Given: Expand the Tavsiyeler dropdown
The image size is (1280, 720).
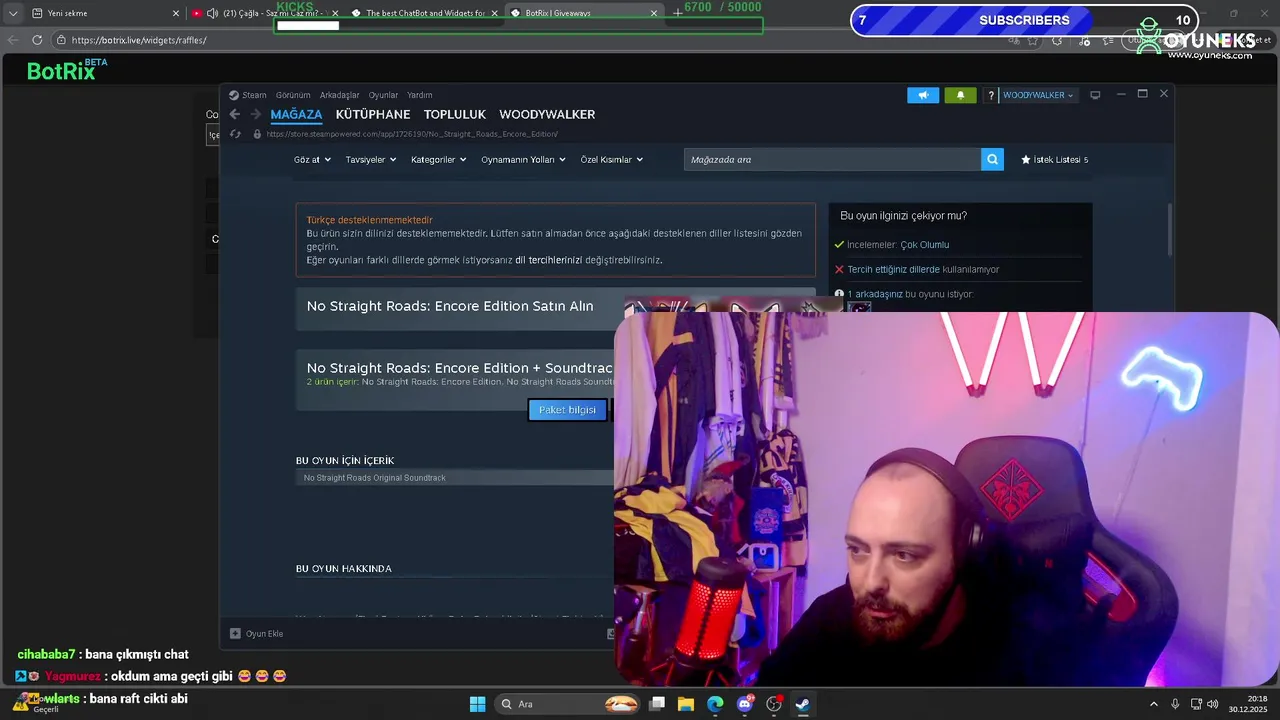Looking at the screenshot, I should click(371, 159).
